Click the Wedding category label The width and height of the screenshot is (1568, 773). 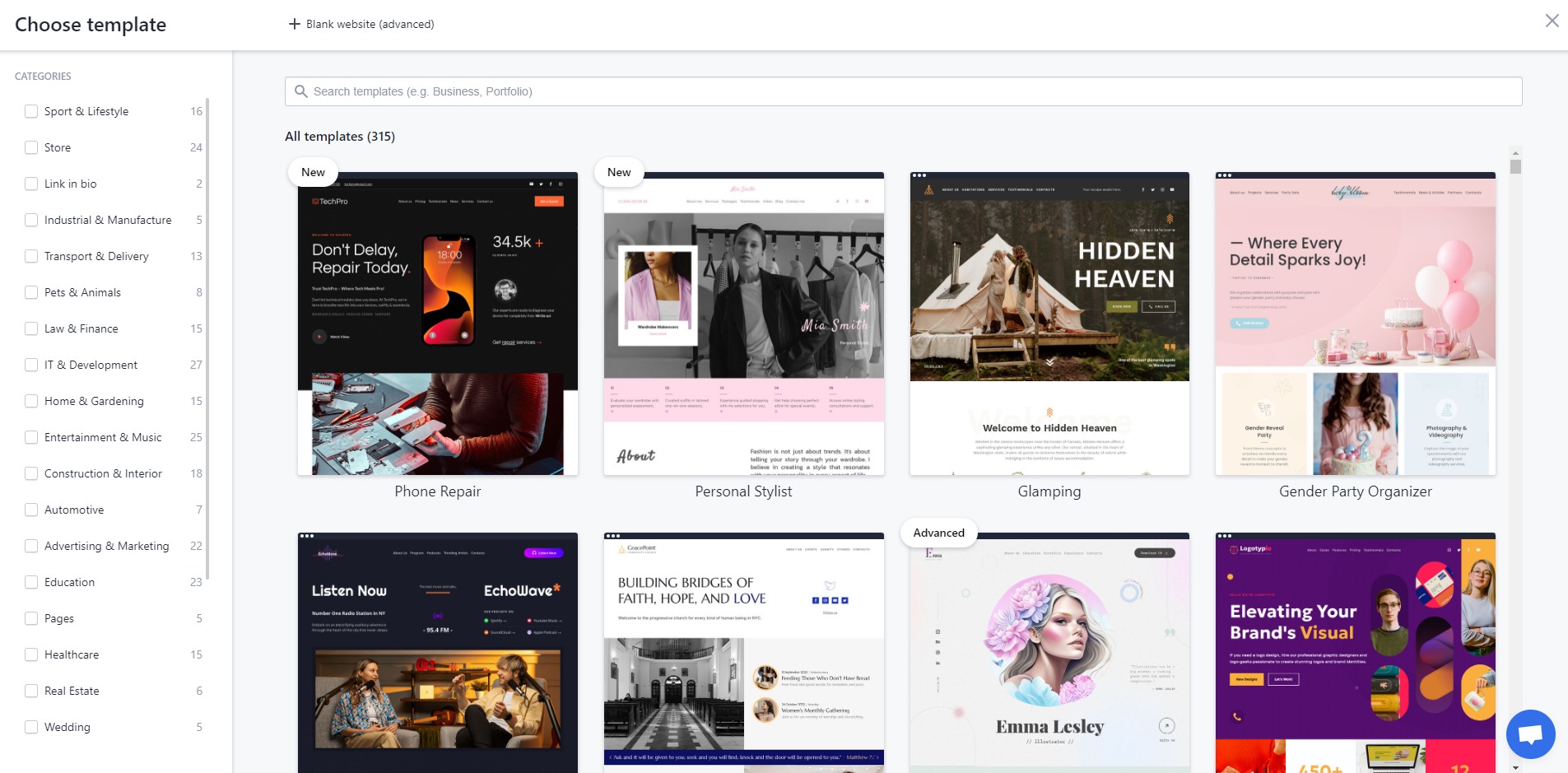click(x=67, y=727)
